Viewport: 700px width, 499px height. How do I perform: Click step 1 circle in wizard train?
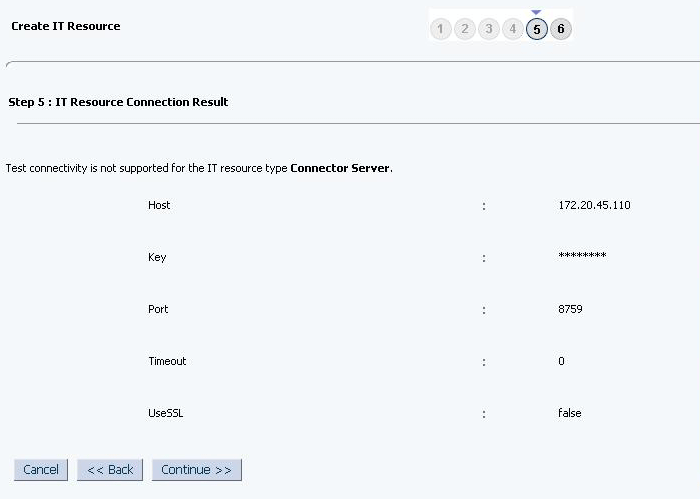point(441,30)
